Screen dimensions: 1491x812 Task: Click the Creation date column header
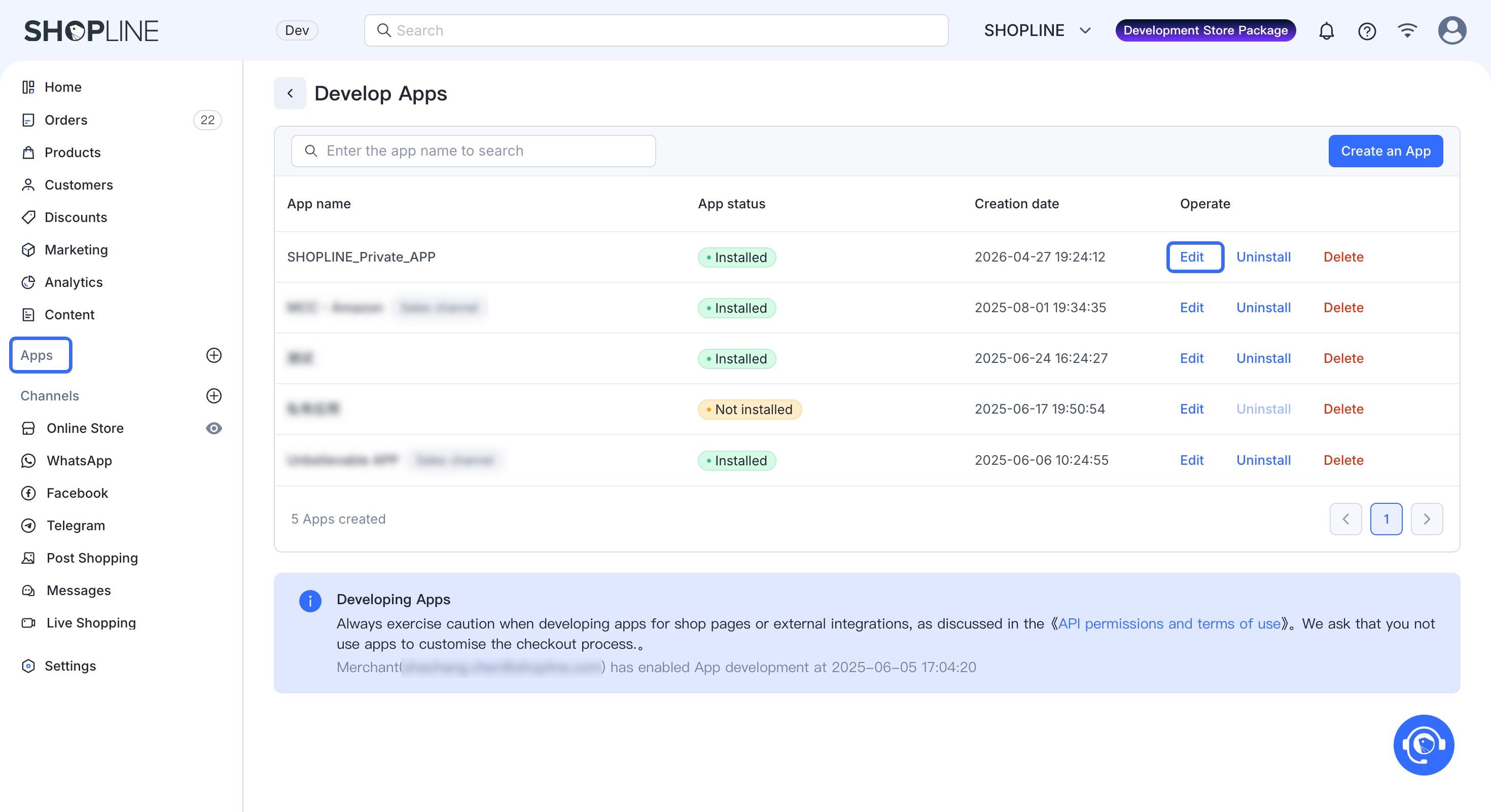coord(1016,204)
